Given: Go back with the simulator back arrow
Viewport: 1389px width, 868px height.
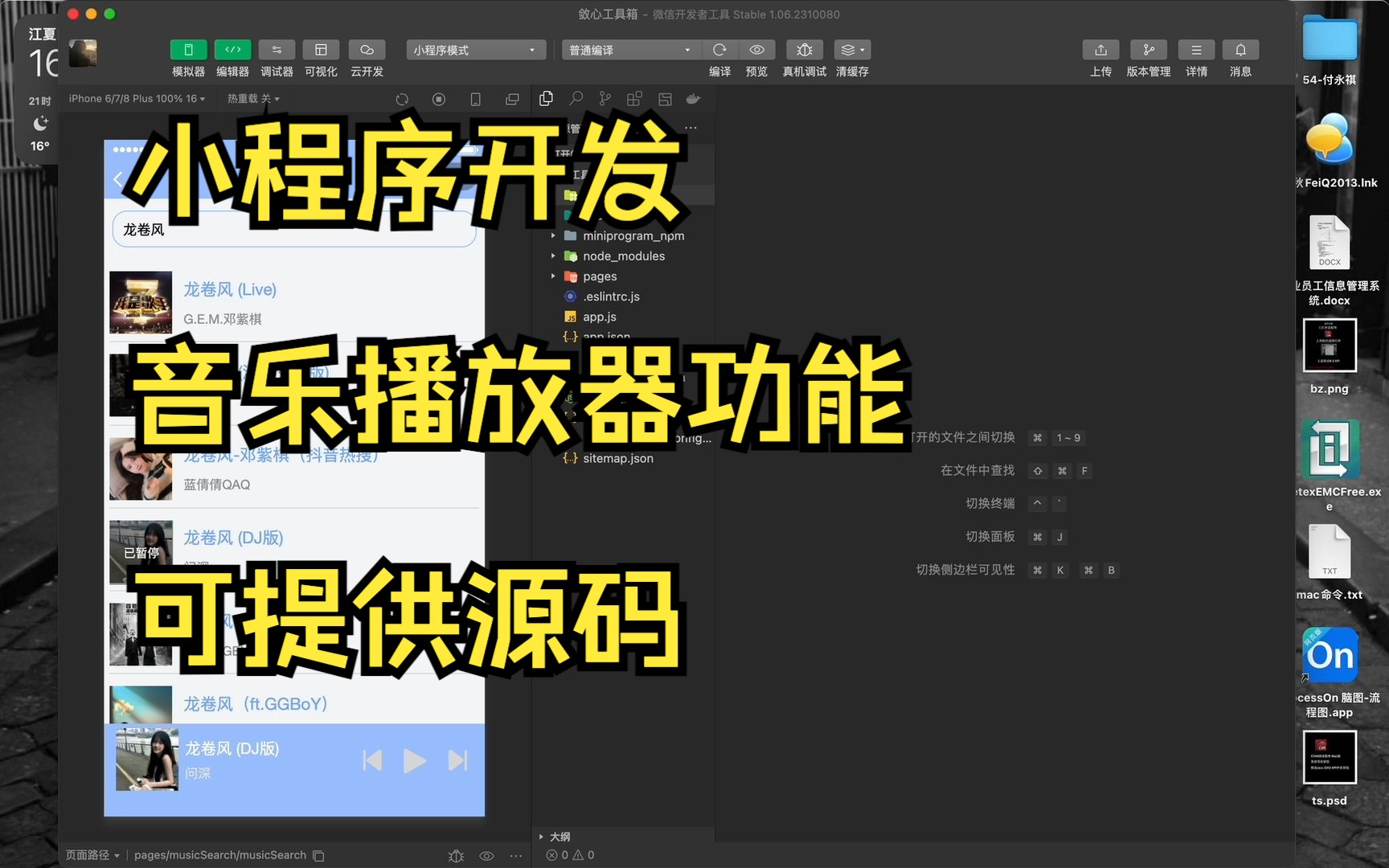Looking at the screenshot, I should 118,179.
